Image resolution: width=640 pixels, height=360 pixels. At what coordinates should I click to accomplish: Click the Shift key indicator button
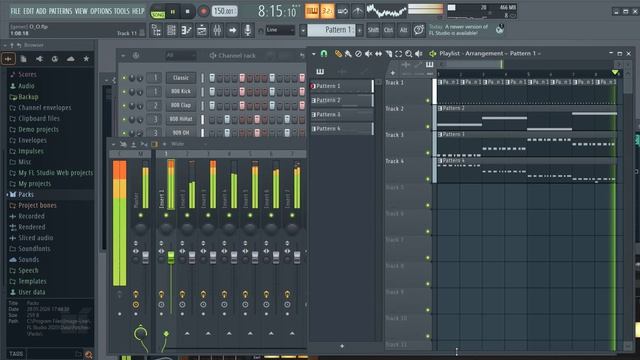tap(373, 30)
